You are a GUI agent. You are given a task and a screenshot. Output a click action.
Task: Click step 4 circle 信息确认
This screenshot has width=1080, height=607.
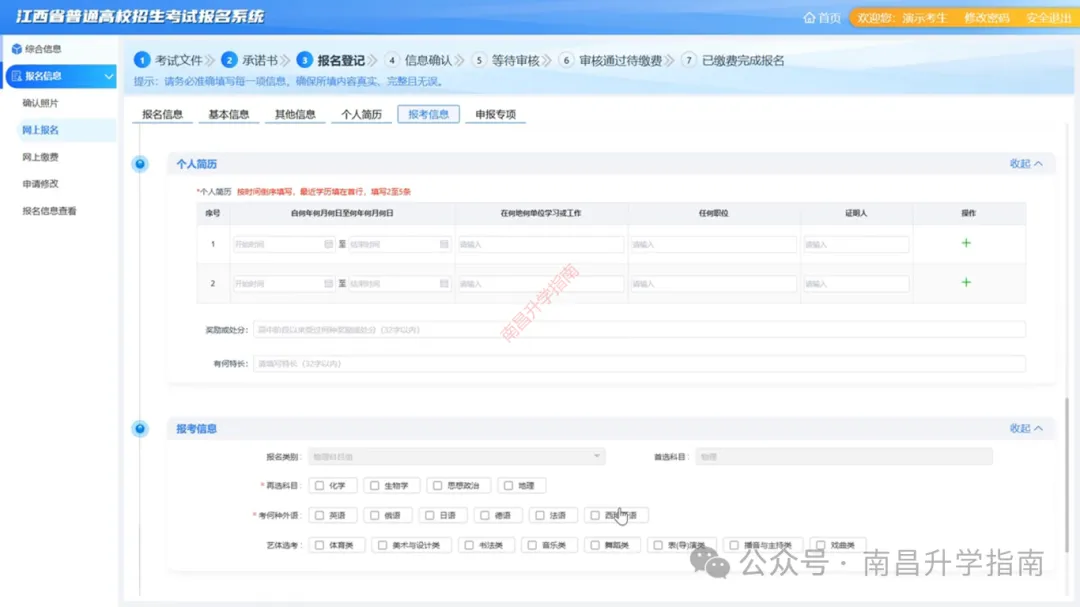click(392, 60)
